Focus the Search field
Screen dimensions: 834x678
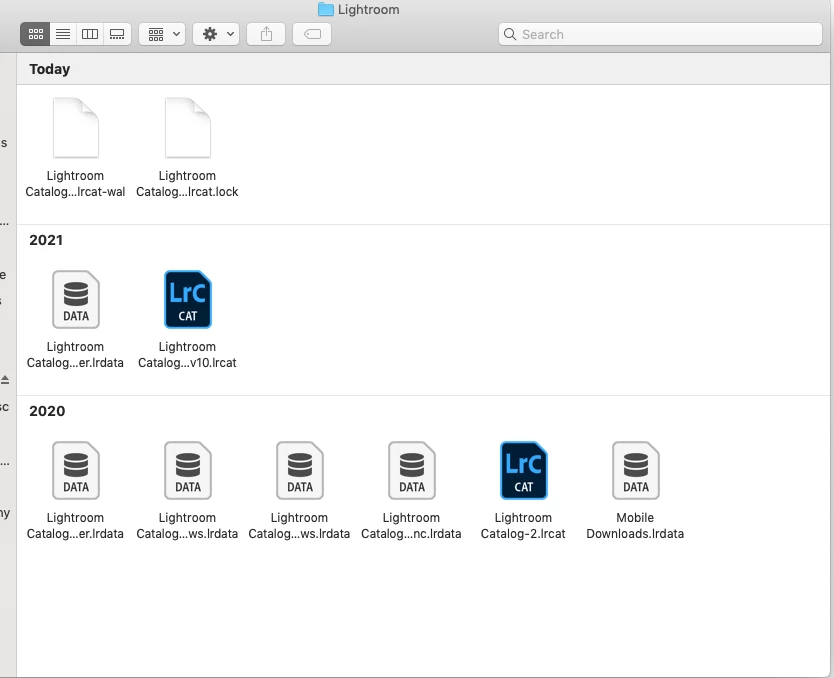click(661, 35)
